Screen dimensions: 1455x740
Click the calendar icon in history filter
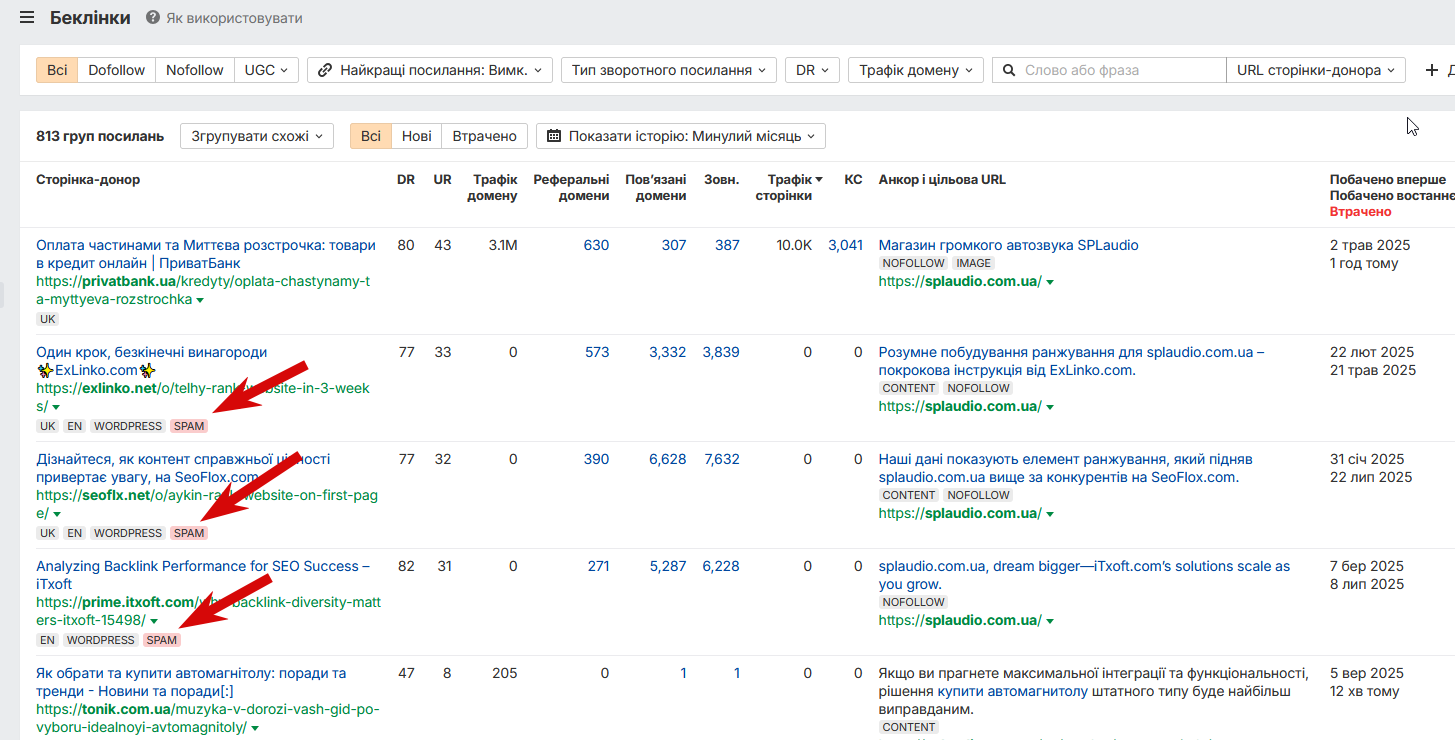pos(553,136)
